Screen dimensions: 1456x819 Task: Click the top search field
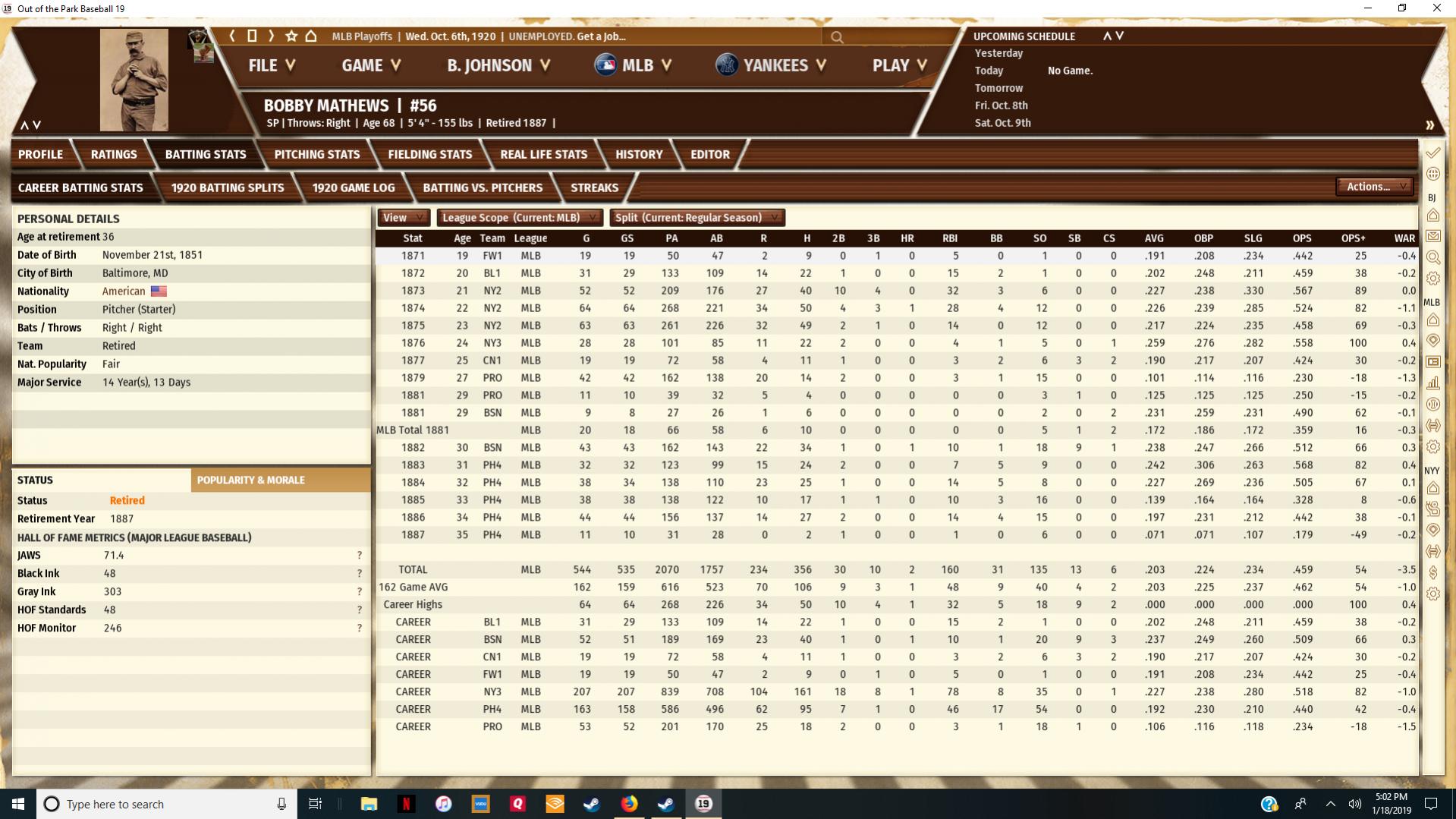pyautogui.click(x=888, y=36)
